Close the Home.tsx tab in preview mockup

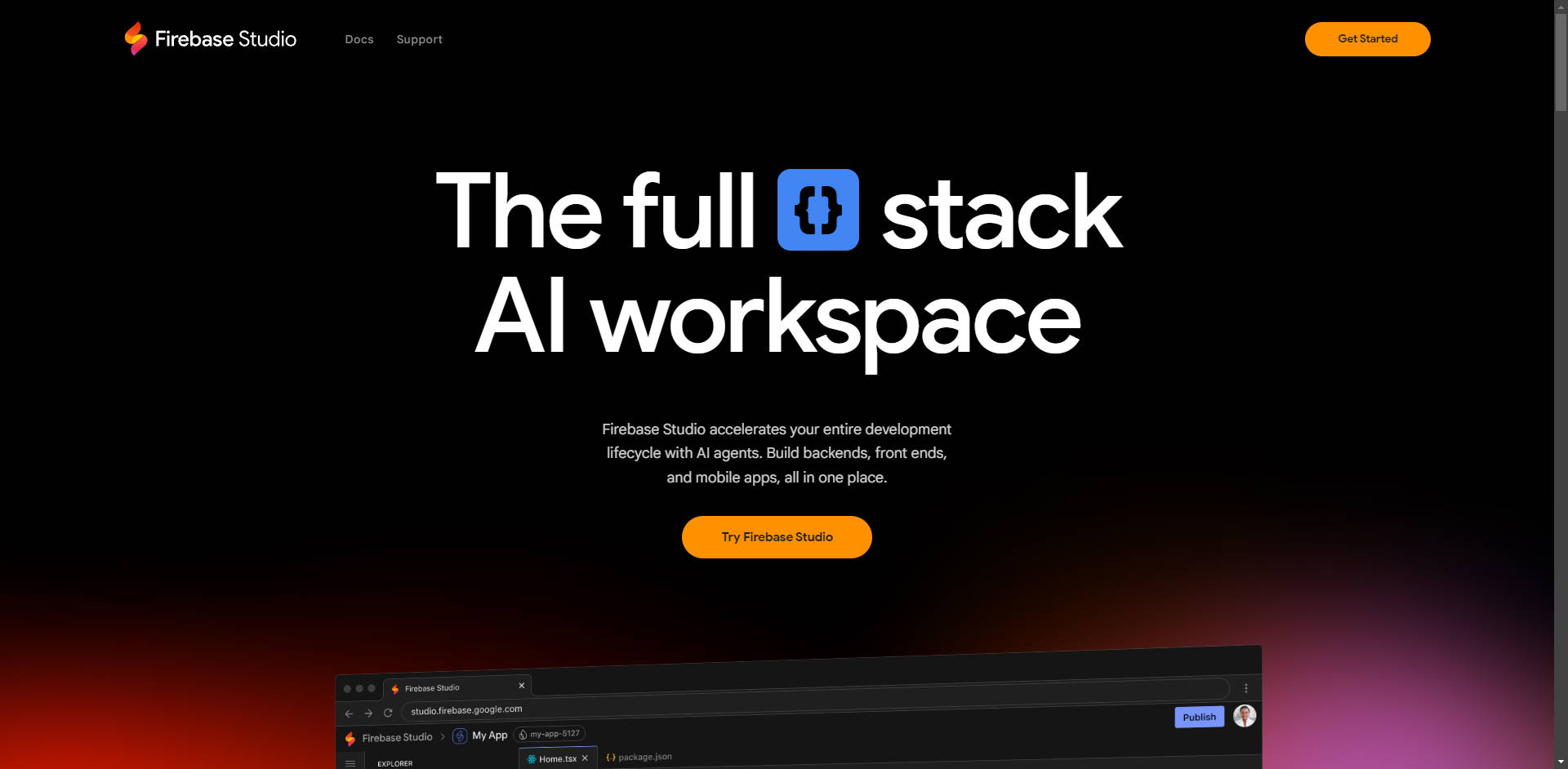(585, 758)
